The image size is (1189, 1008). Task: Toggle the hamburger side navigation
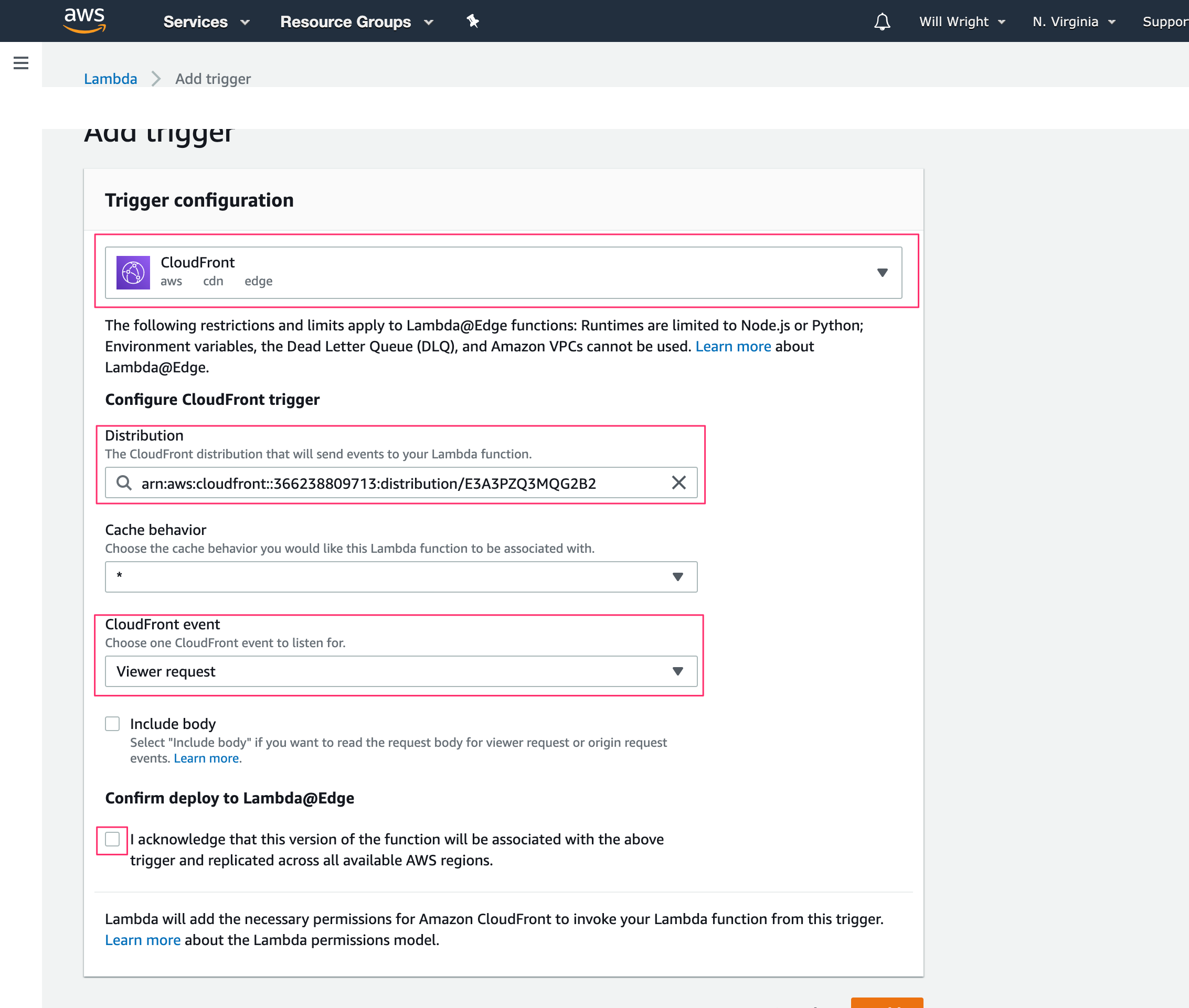[x=21, y=63]
